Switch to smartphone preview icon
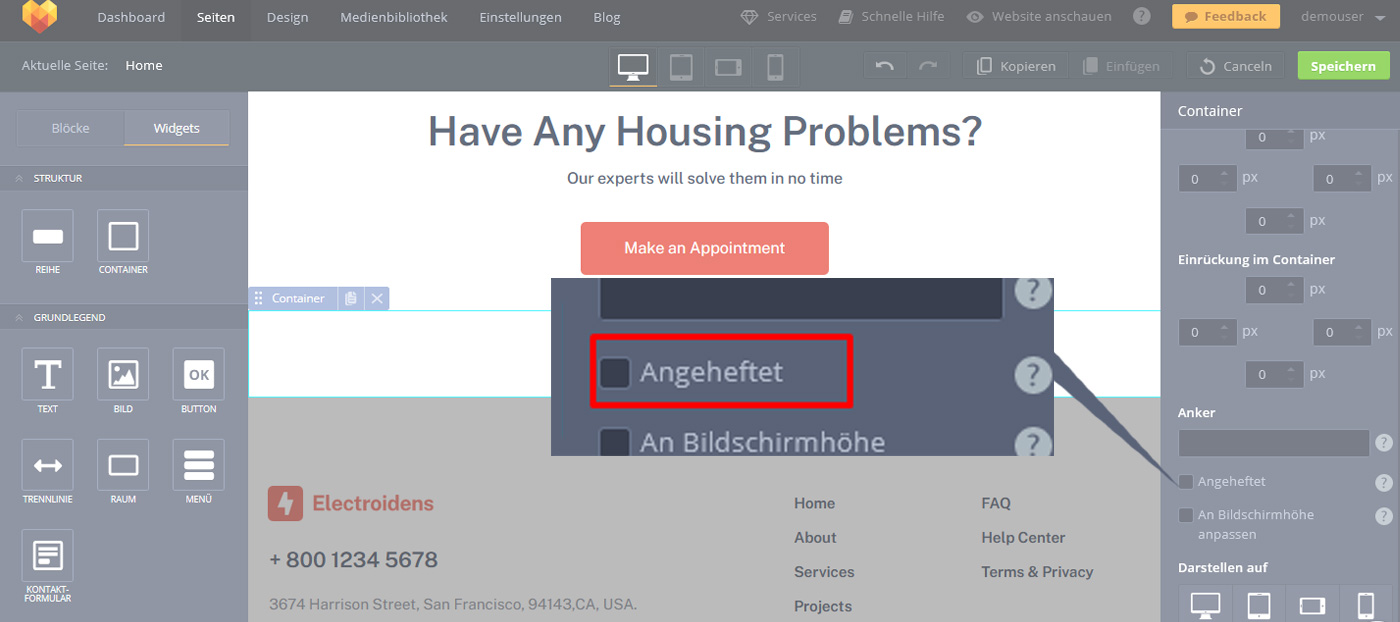1400x622 pixels. (x=775, y=67)
